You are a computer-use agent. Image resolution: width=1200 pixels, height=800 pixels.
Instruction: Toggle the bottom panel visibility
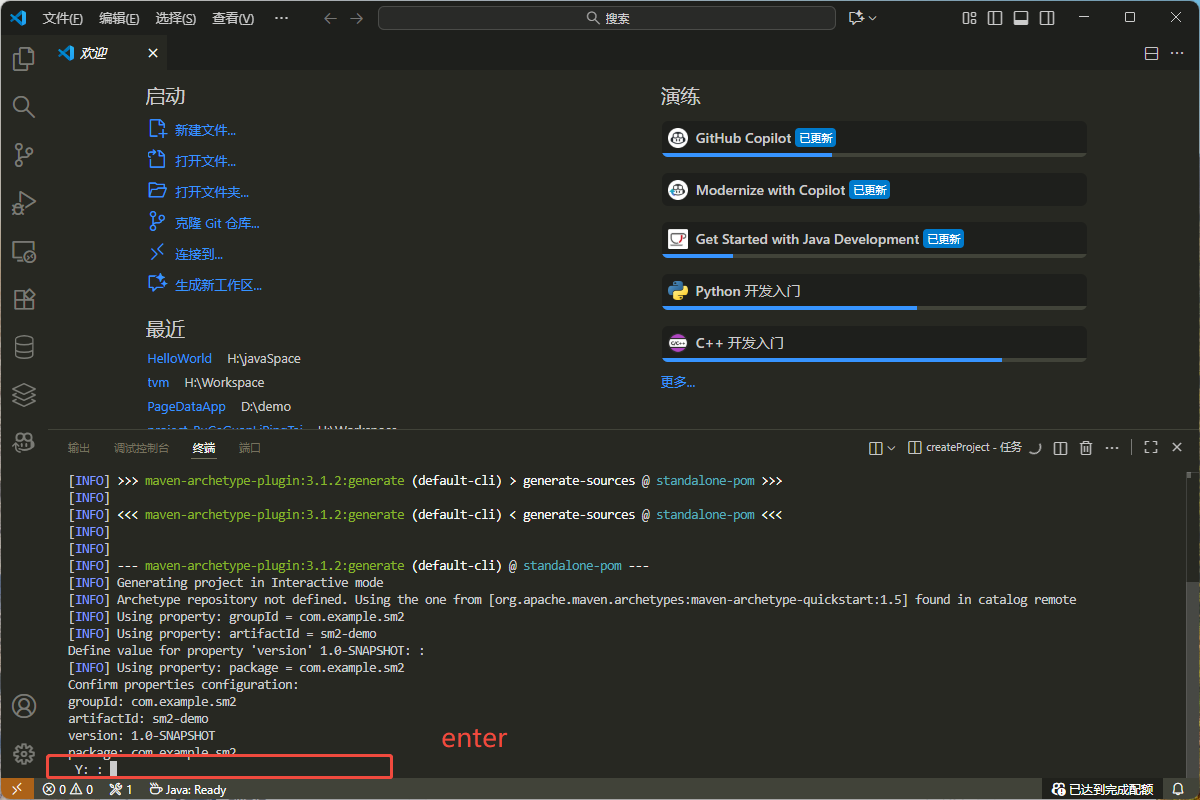(x=1021, y=18)
